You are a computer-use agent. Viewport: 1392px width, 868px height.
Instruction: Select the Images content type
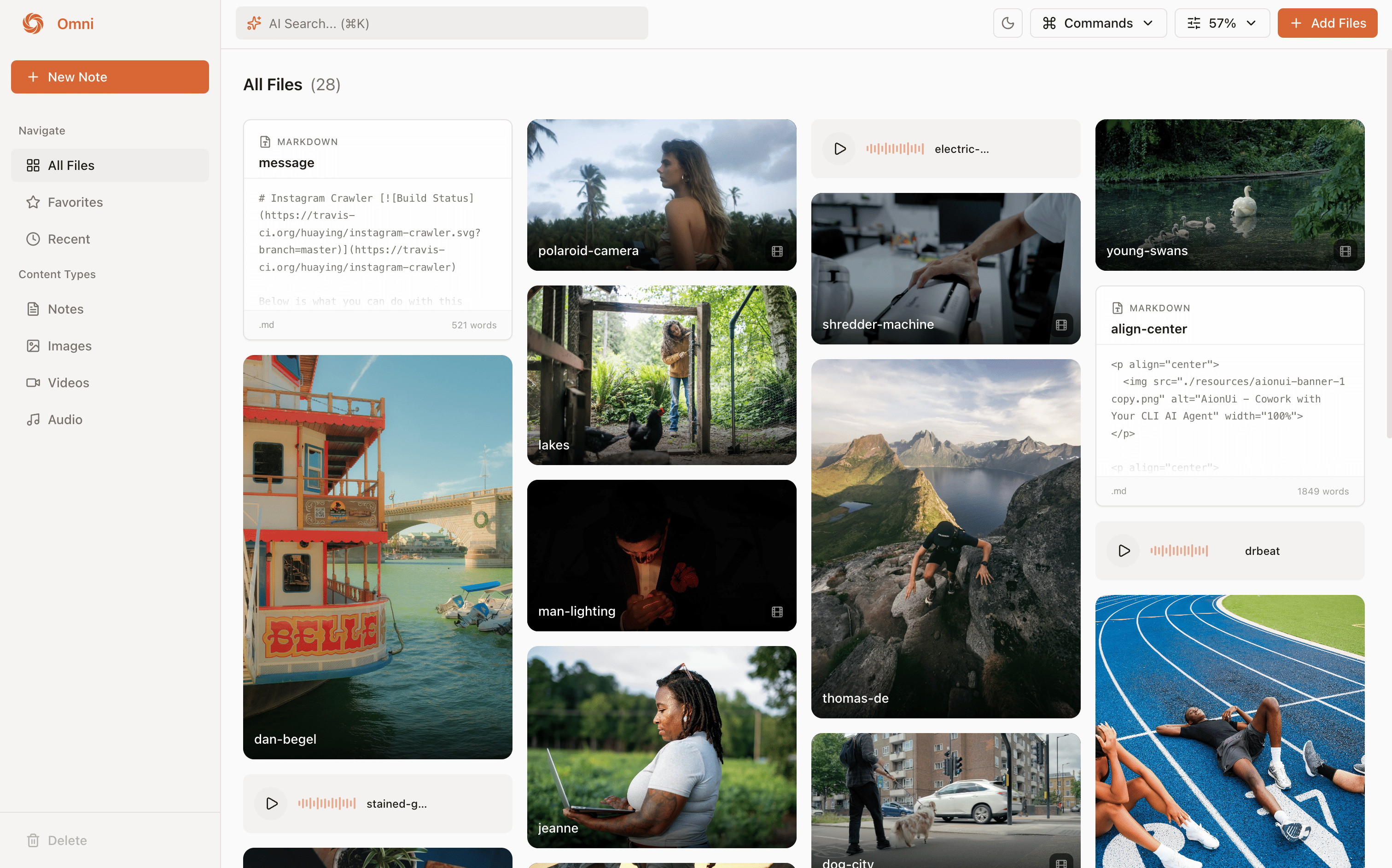33,346
